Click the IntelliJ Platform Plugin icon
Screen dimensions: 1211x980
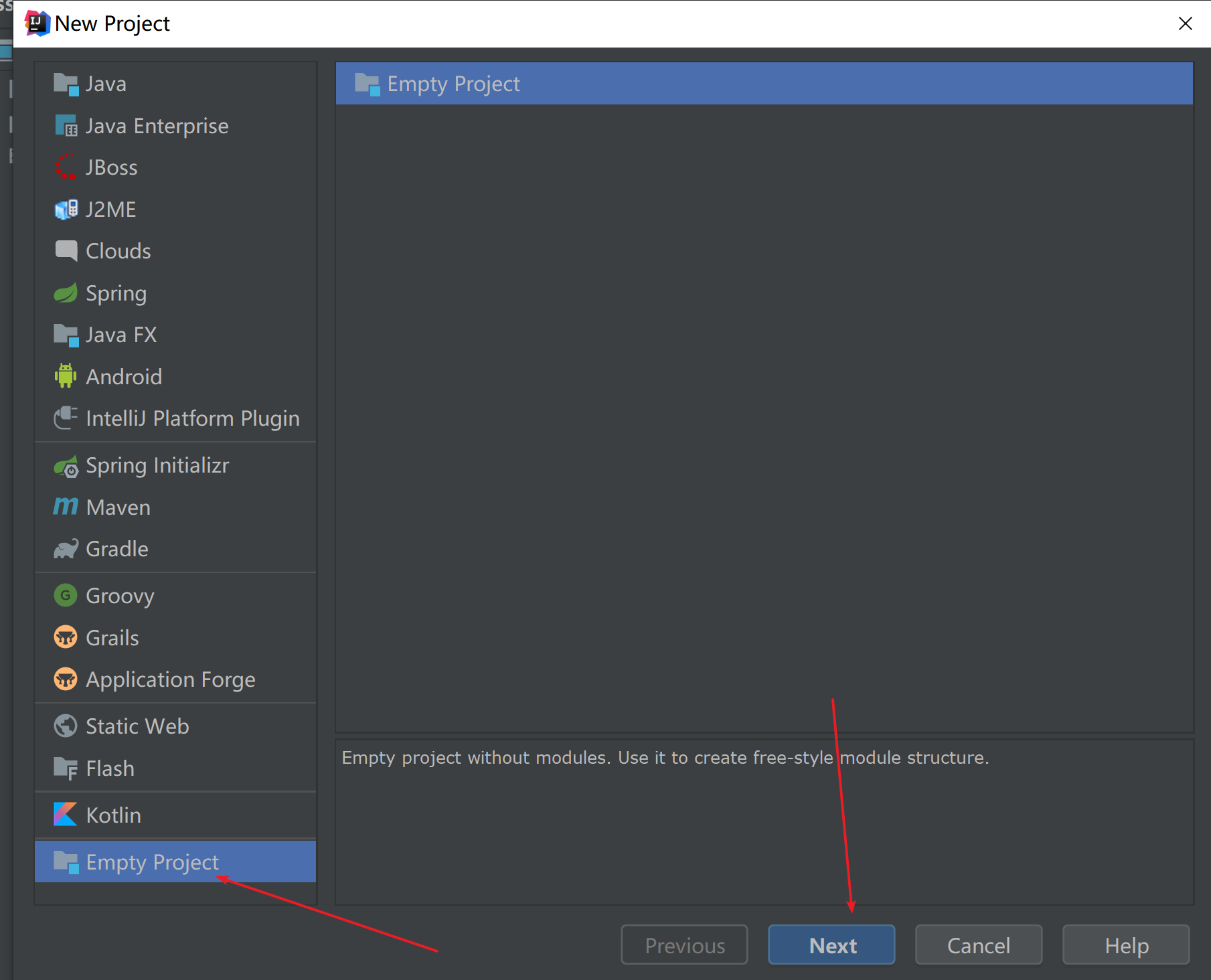click(x=66, y=418)
